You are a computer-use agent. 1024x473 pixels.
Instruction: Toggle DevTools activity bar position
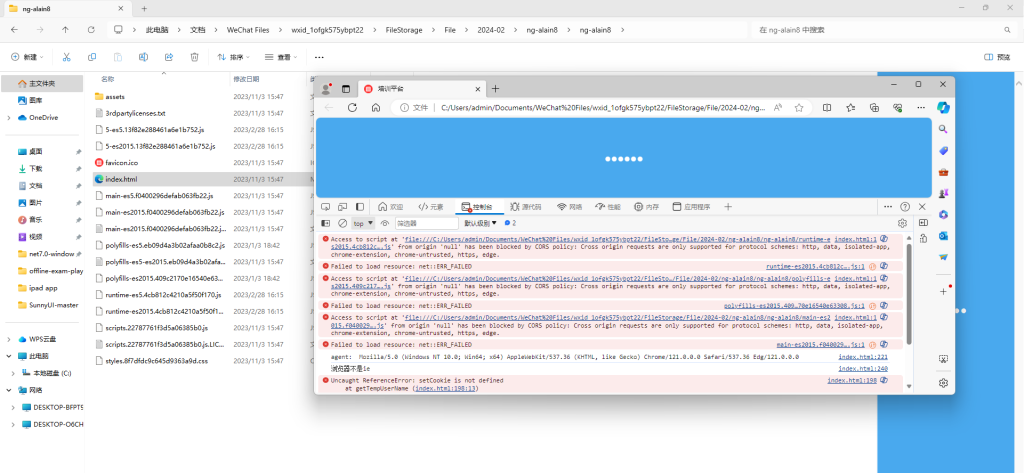tap(359, 207)
